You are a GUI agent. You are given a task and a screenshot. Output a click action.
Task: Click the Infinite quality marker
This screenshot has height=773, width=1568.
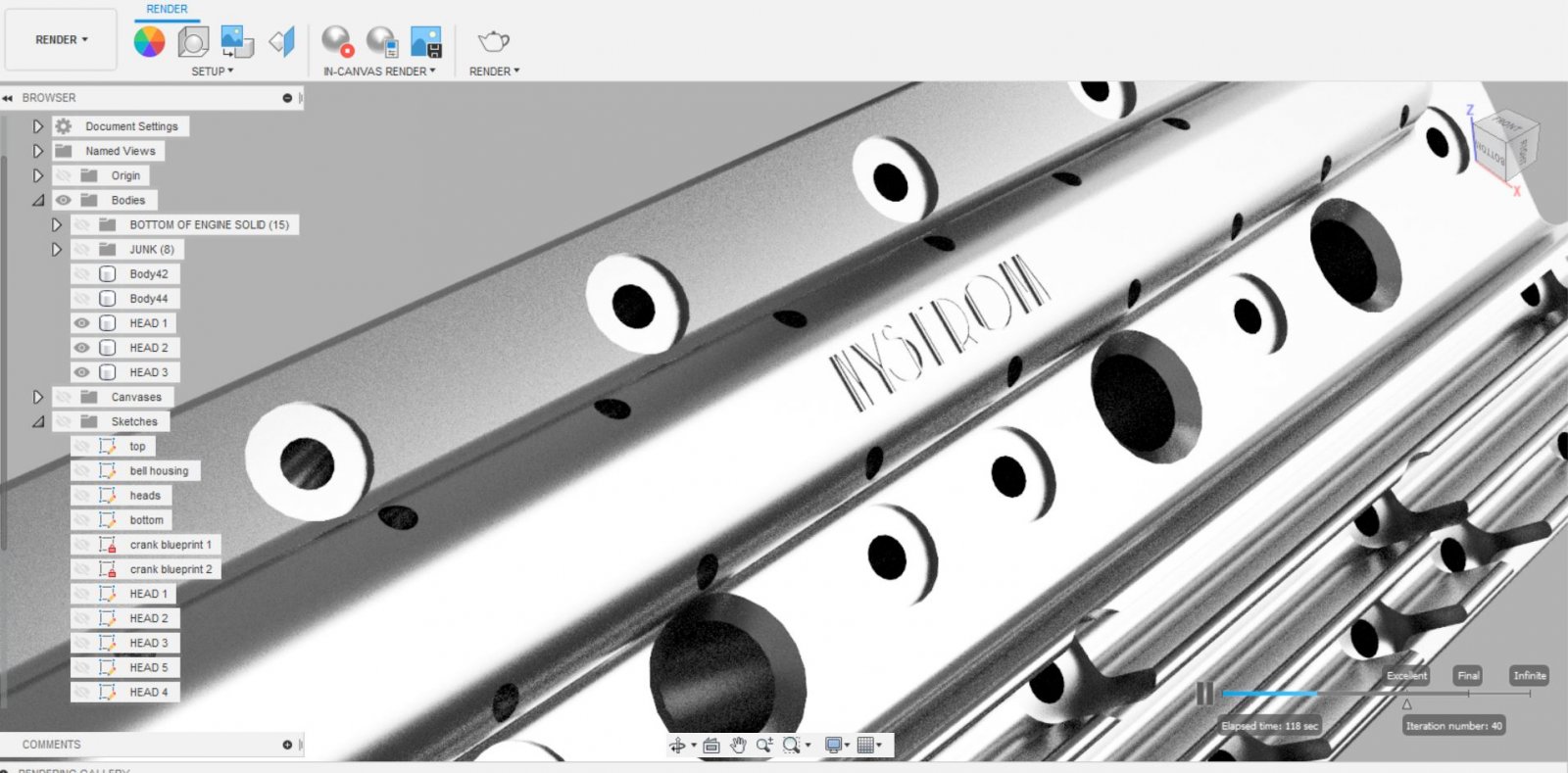(1530, 676)
